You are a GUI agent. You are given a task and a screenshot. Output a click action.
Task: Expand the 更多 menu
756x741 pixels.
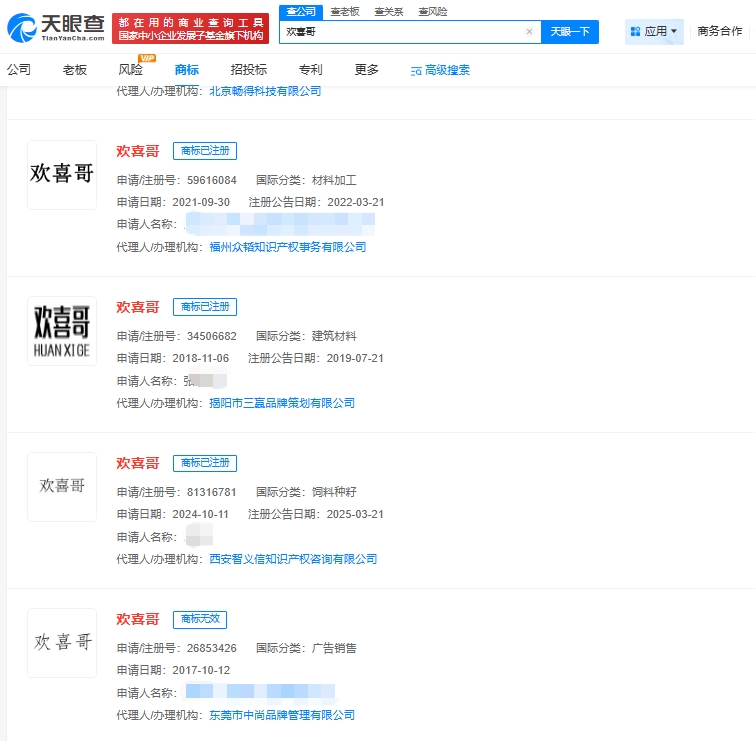tap(366, 70)
